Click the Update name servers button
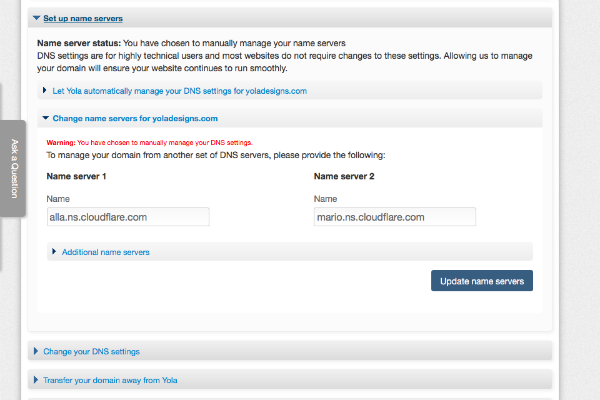The image size is (600, 400). pos(482,281)
